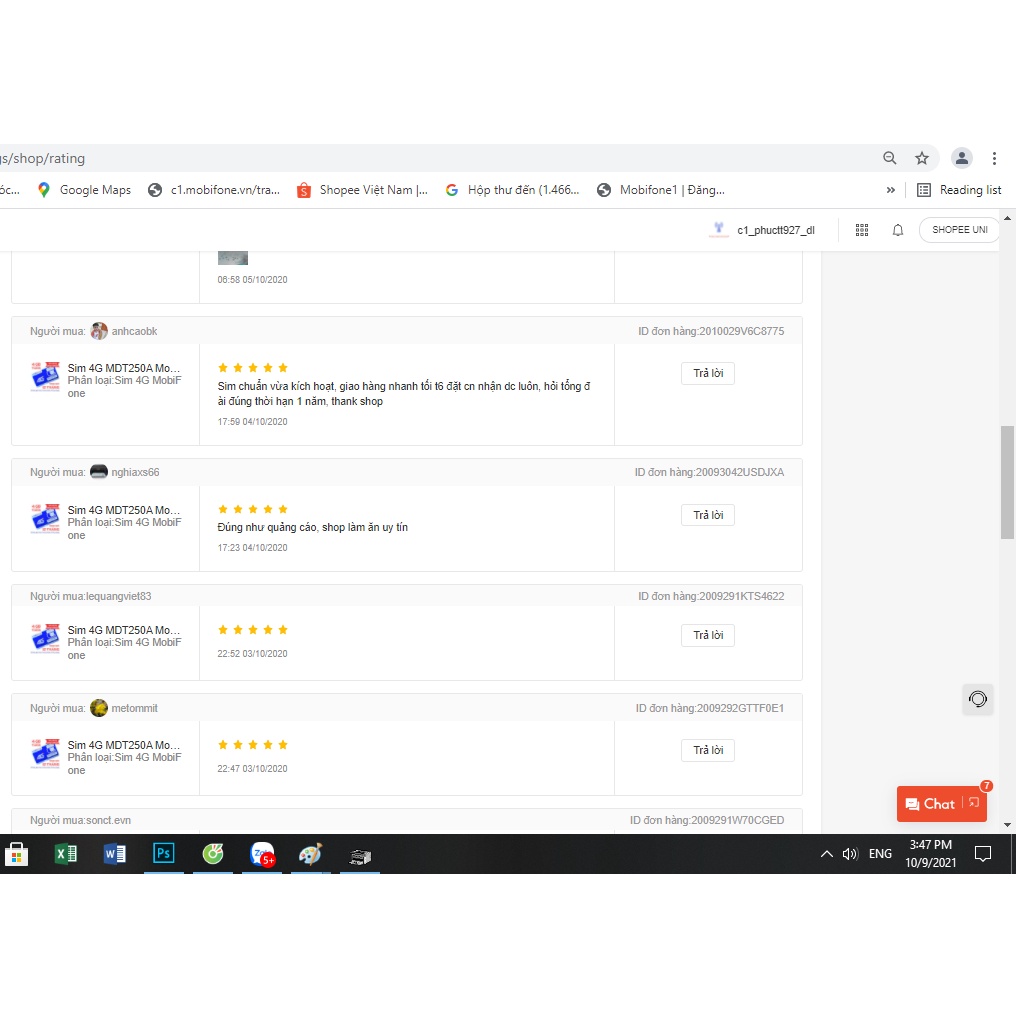
Task: Open the Reading list panel
Action: tap(959, 190)
